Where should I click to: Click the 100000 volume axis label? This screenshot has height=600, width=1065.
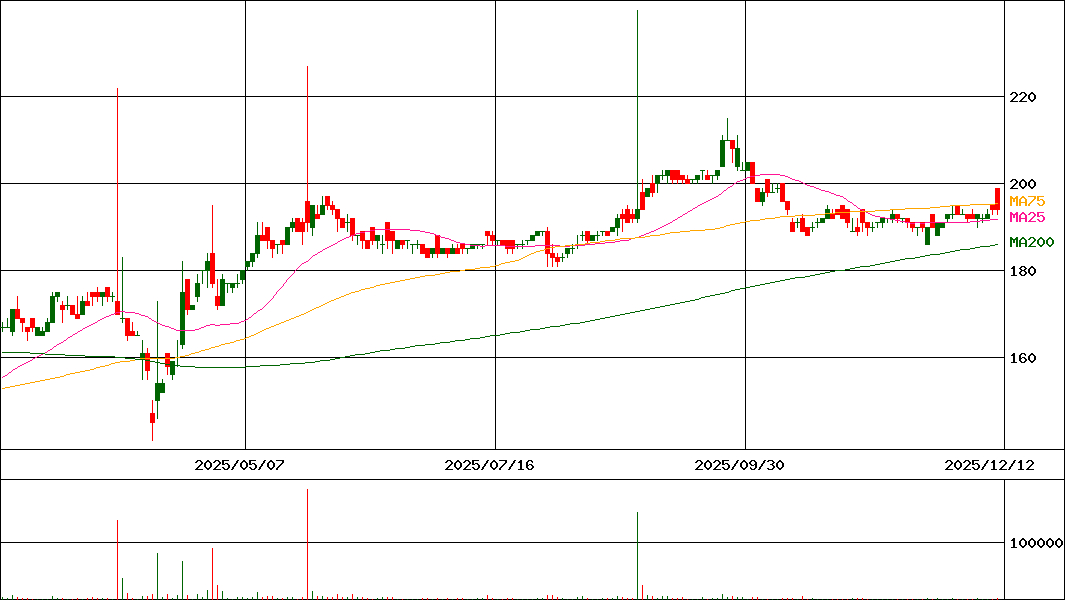(1035, 543)
